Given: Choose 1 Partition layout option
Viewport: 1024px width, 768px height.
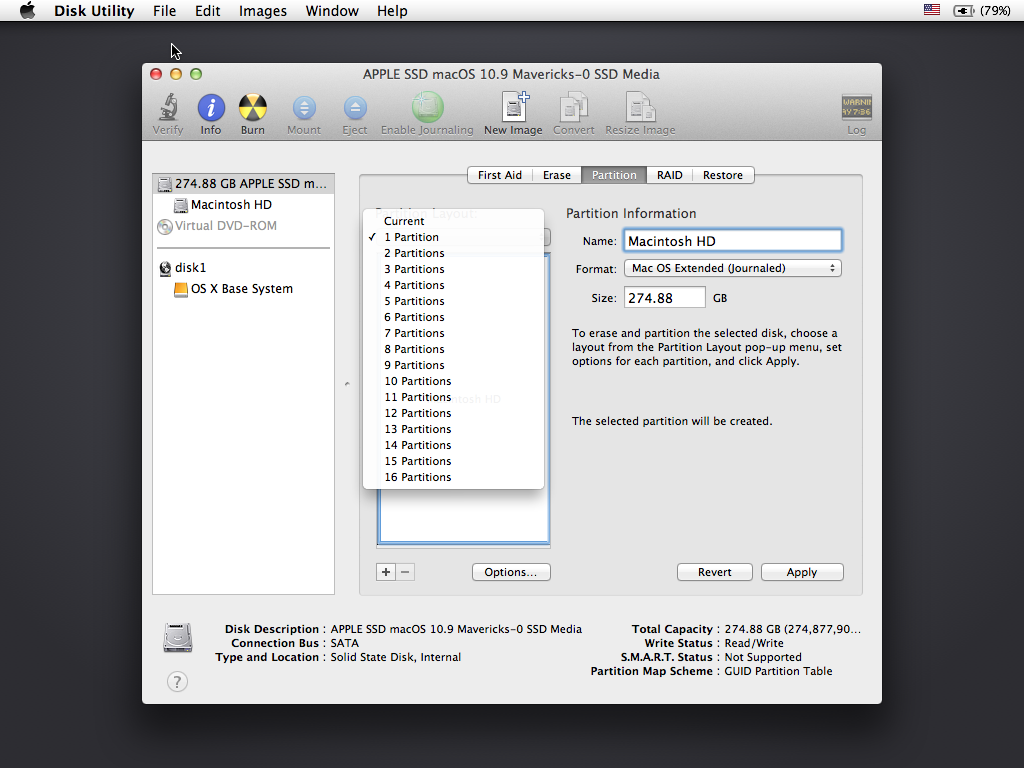Looking at the screenshot, I should pyautogui.click(x=453, y=237).
